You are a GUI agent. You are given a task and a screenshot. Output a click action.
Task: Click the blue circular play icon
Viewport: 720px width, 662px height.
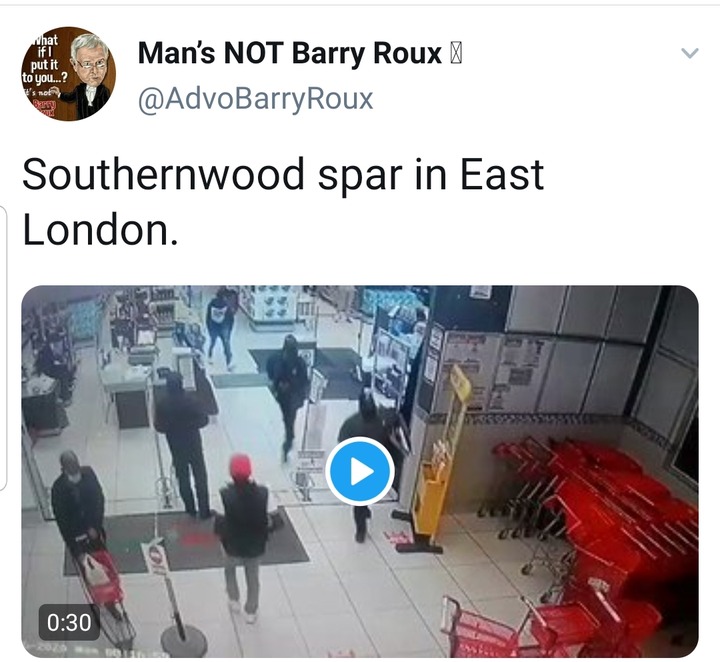pos(360,472)
